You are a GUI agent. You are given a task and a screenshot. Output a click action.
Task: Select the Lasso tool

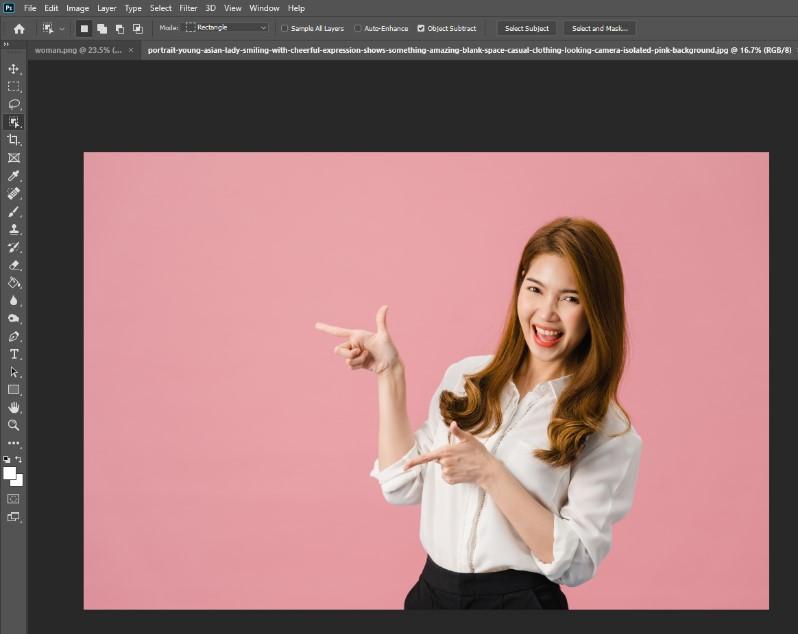pyautogui.click(x=14, y=104)
